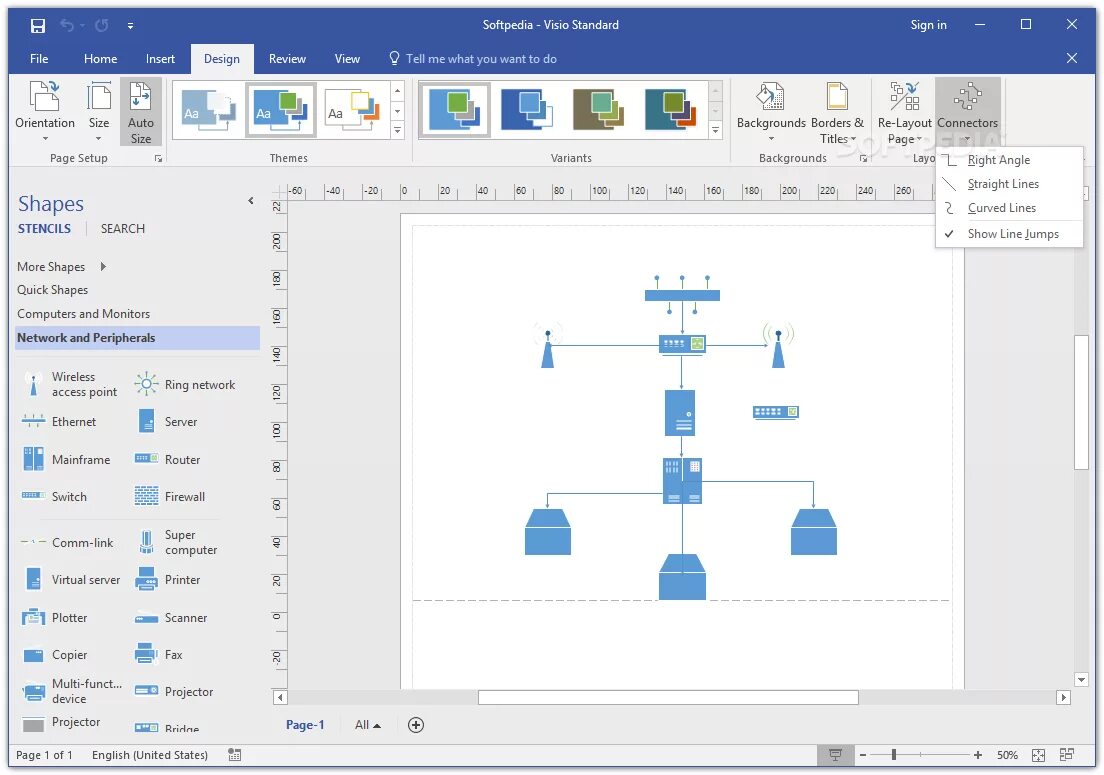Select the first pale blue theme thumbnail
1104x775 pixels.
(209, 110)
